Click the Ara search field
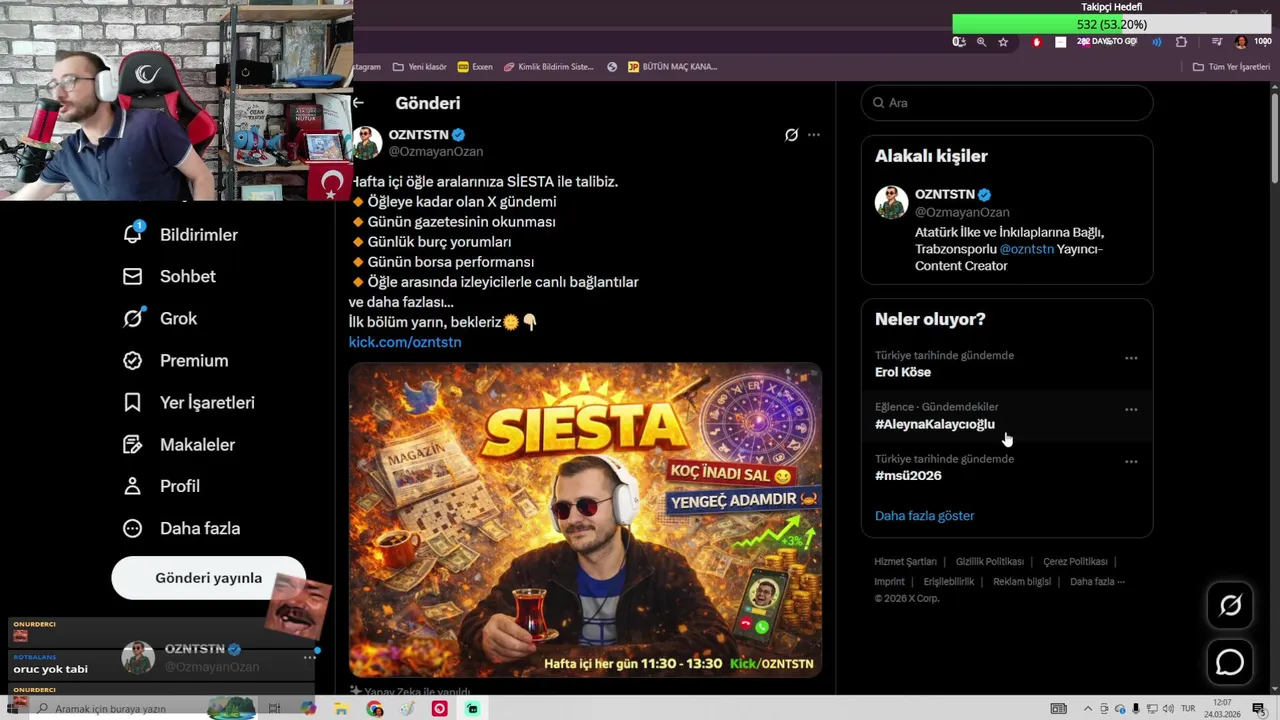1280x720 pixels. tap(1007, 103)
